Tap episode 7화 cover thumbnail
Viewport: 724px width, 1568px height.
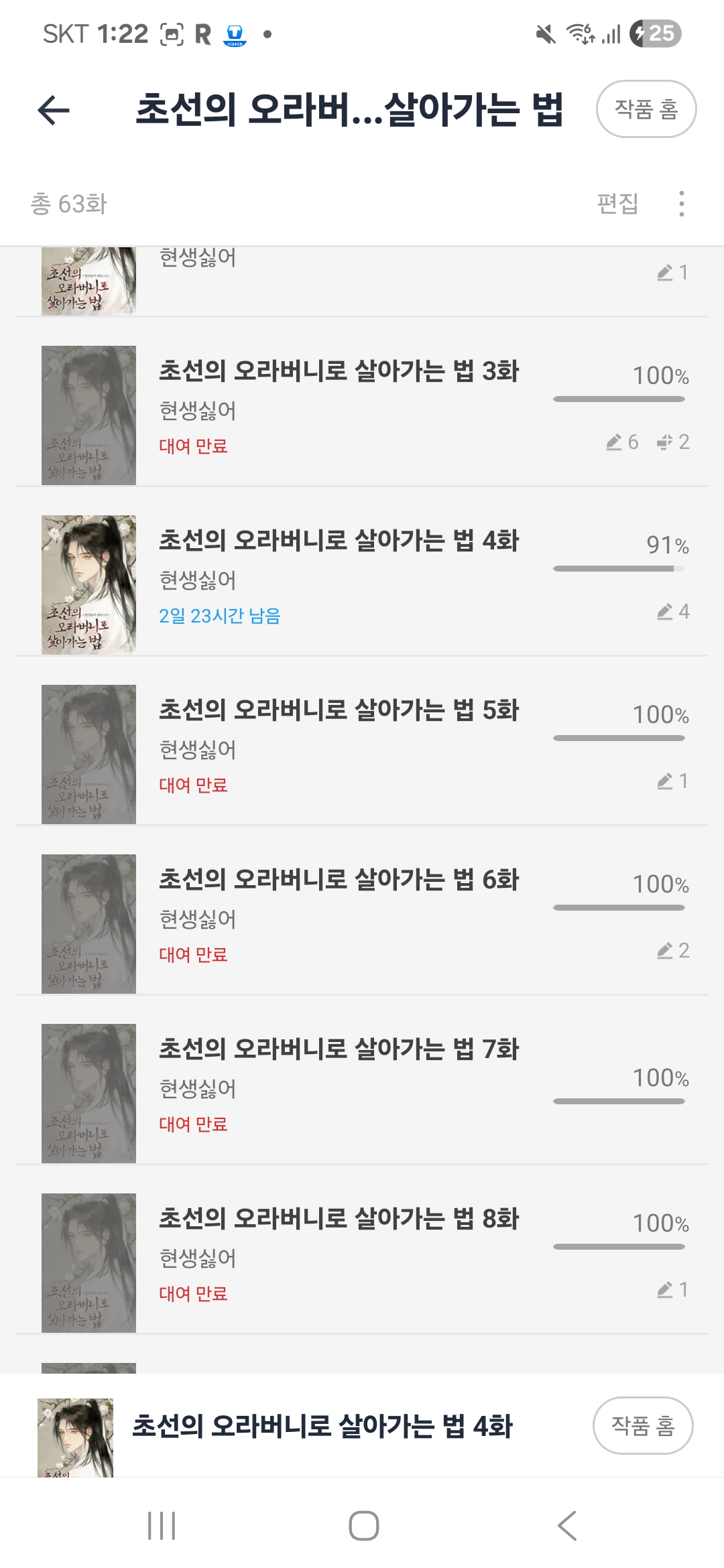tap(88, 1093)
